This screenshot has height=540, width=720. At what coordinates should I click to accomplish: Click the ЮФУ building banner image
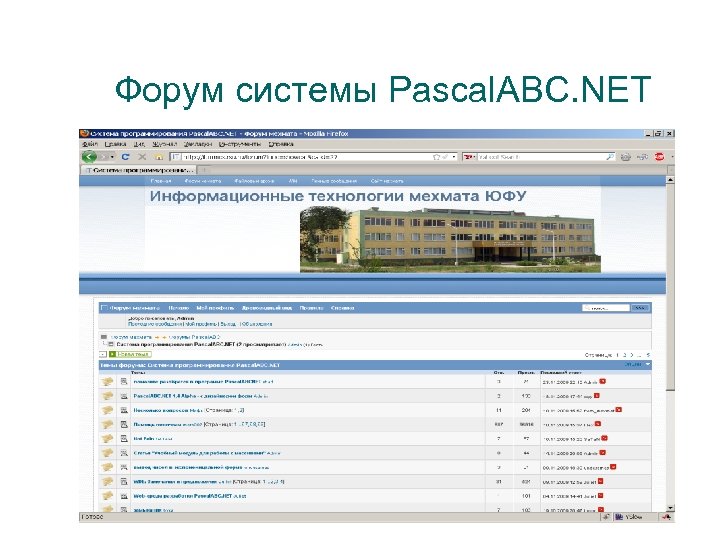(x=450, y=239)
